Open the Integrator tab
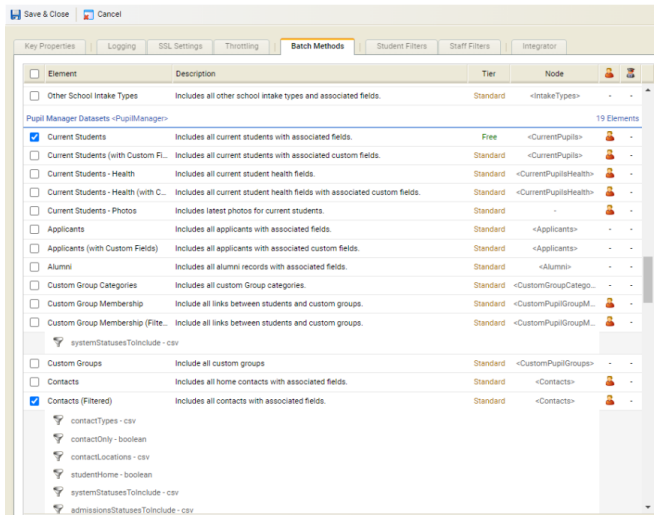This screenshot has height=525, width=662. (539, 46)
